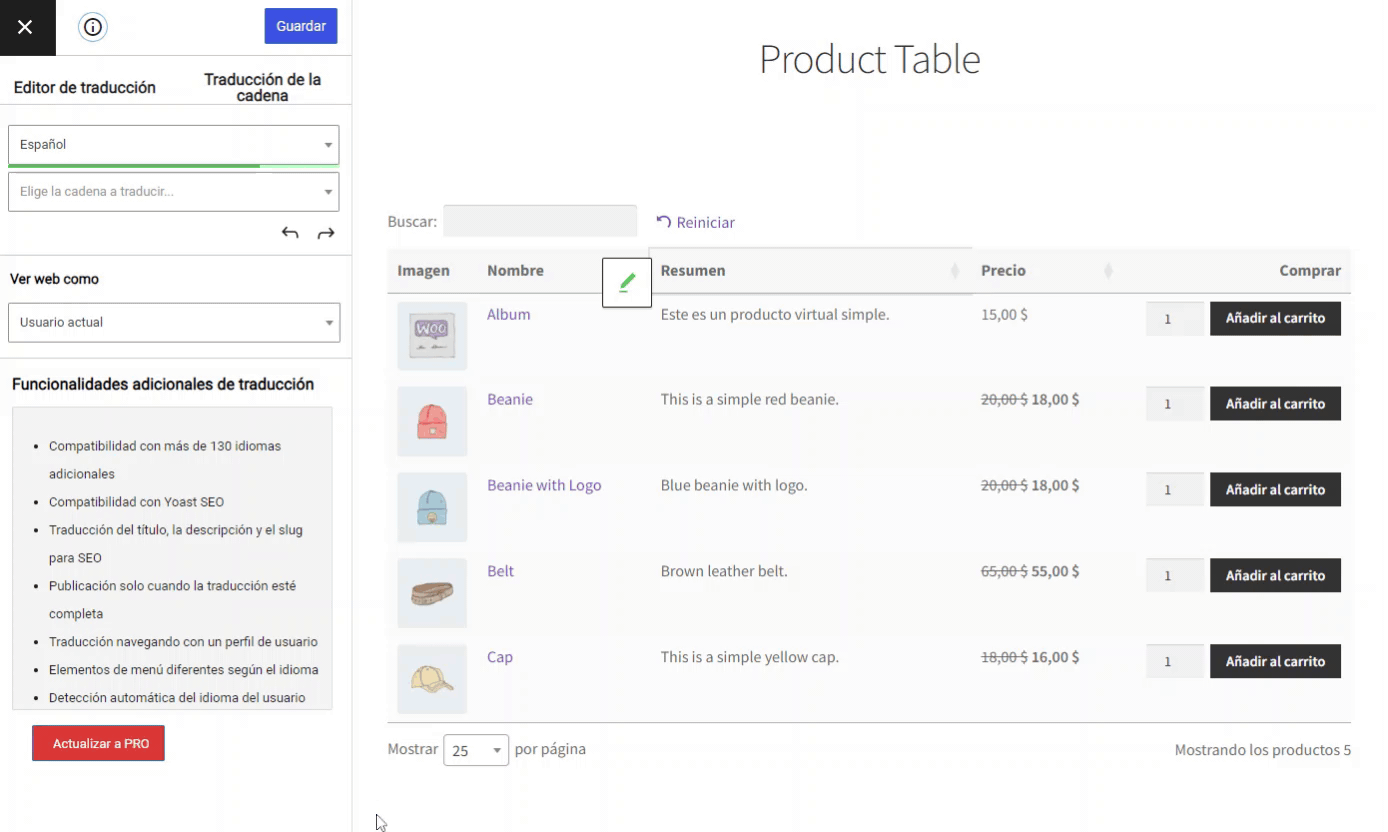
Task: Select the 'Editor de traducción' tab
Action: coord(84,88)
